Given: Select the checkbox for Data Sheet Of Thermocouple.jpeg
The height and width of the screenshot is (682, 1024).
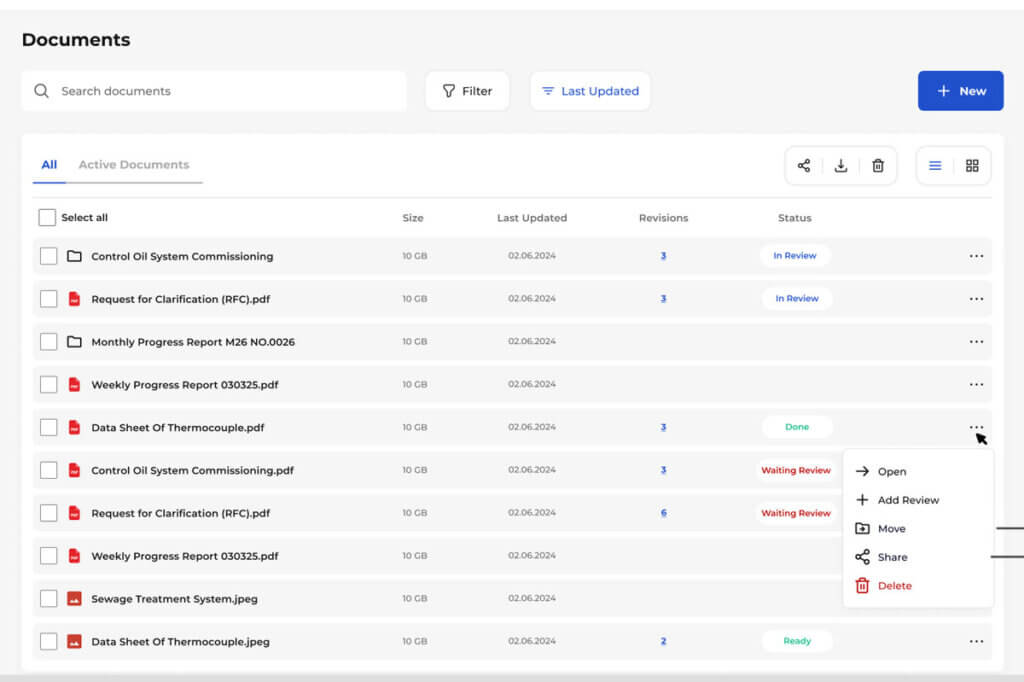Looking at the screenshot, I should click(x=48, y=641).
